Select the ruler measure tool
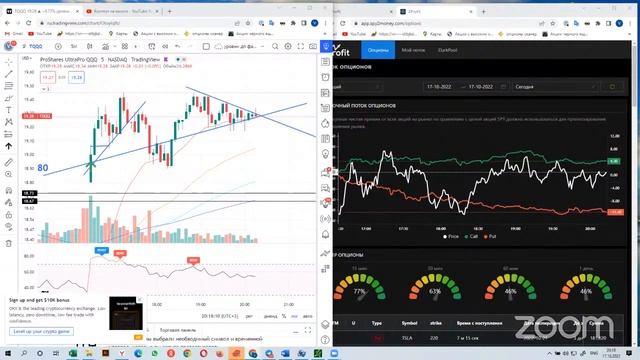 coord(9,162)
